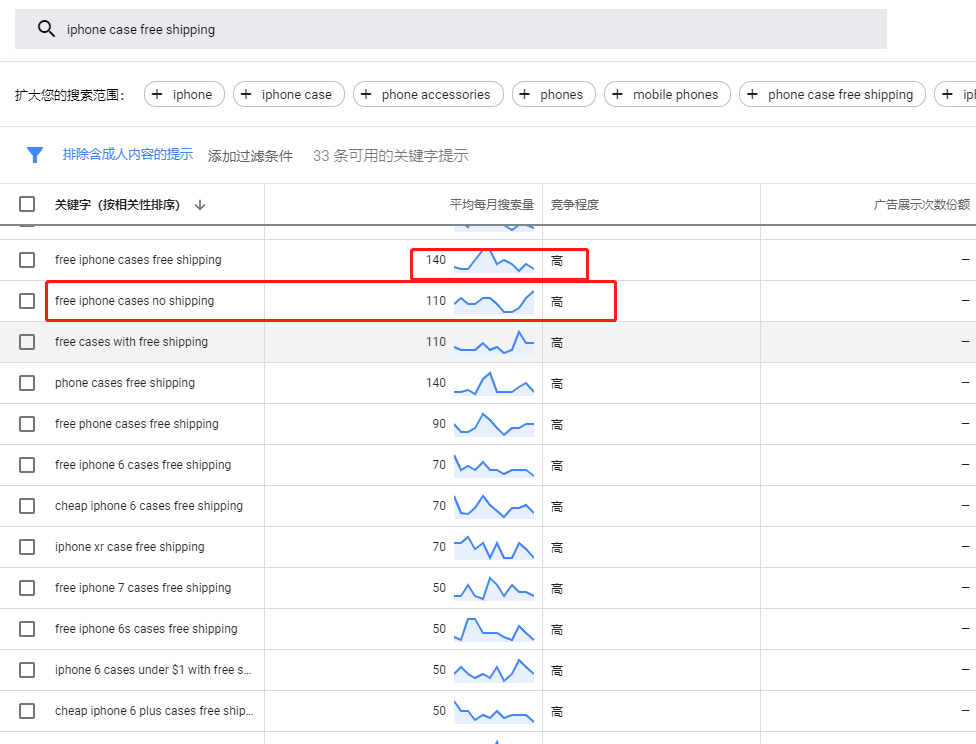Check the 'cheap iphone 6 plus cases' row
Viewport: 976px width, 744px height.
click(x=27, y=711)
